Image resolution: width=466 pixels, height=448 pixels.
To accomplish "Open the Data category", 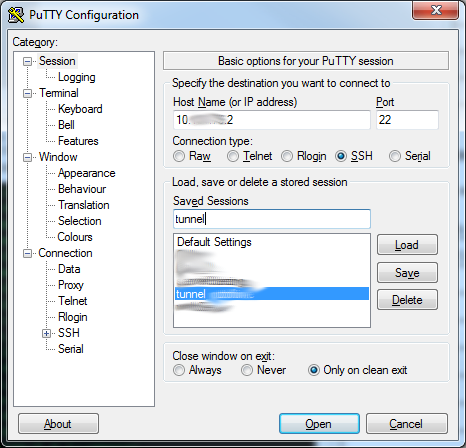I will click(x=69, y=269).
